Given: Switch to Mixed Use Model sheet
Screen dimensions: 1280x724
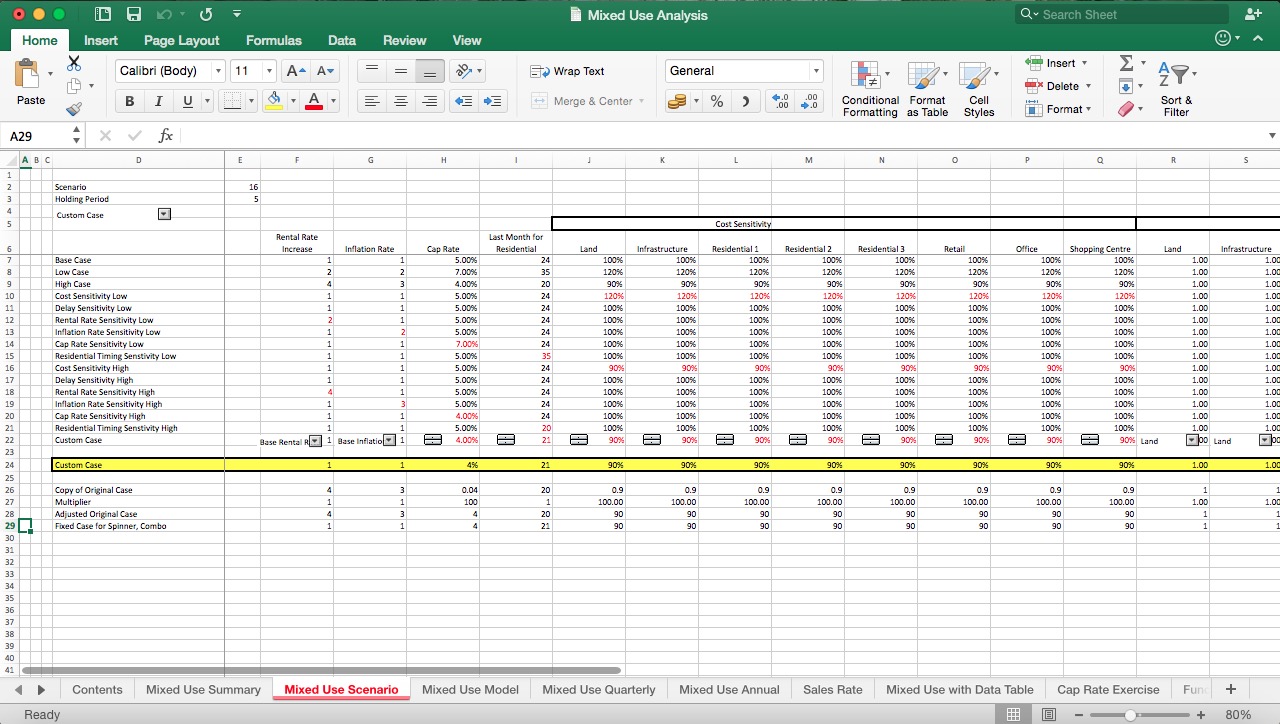Looking at the screenshot, I should (470, 689).
